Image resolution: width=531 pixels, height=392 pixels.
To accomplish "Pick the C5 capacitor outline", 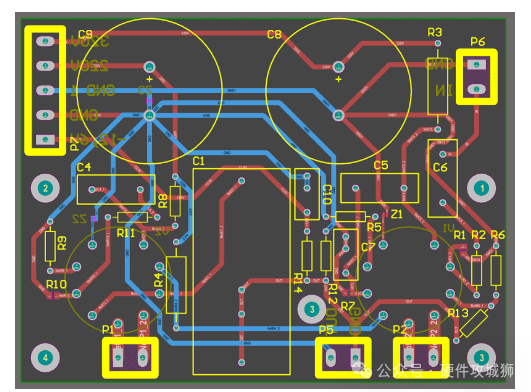I will click(x=379, y=188).
